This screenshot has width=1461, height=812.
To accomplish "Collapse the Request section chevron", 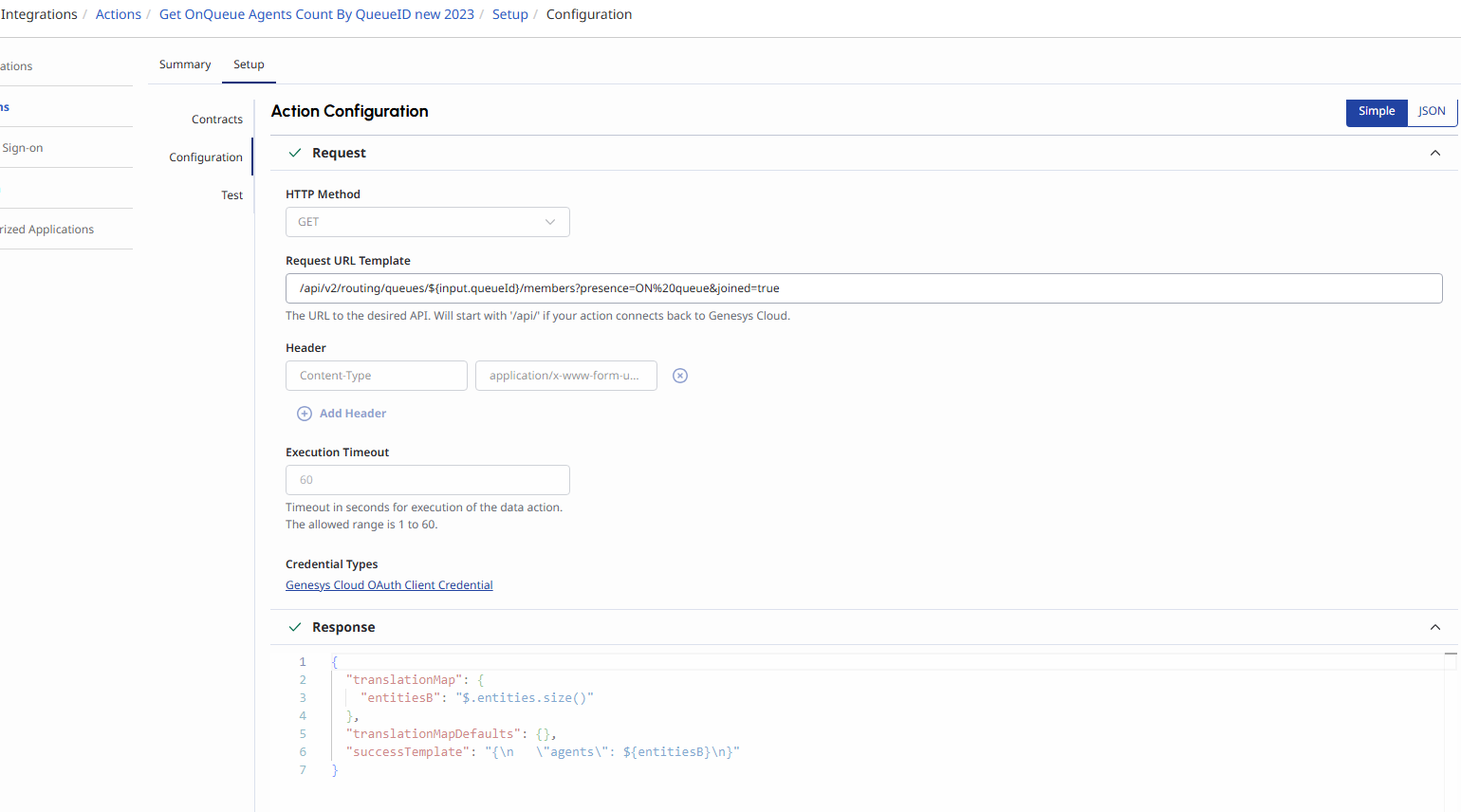I will [x=1434, y=153].
